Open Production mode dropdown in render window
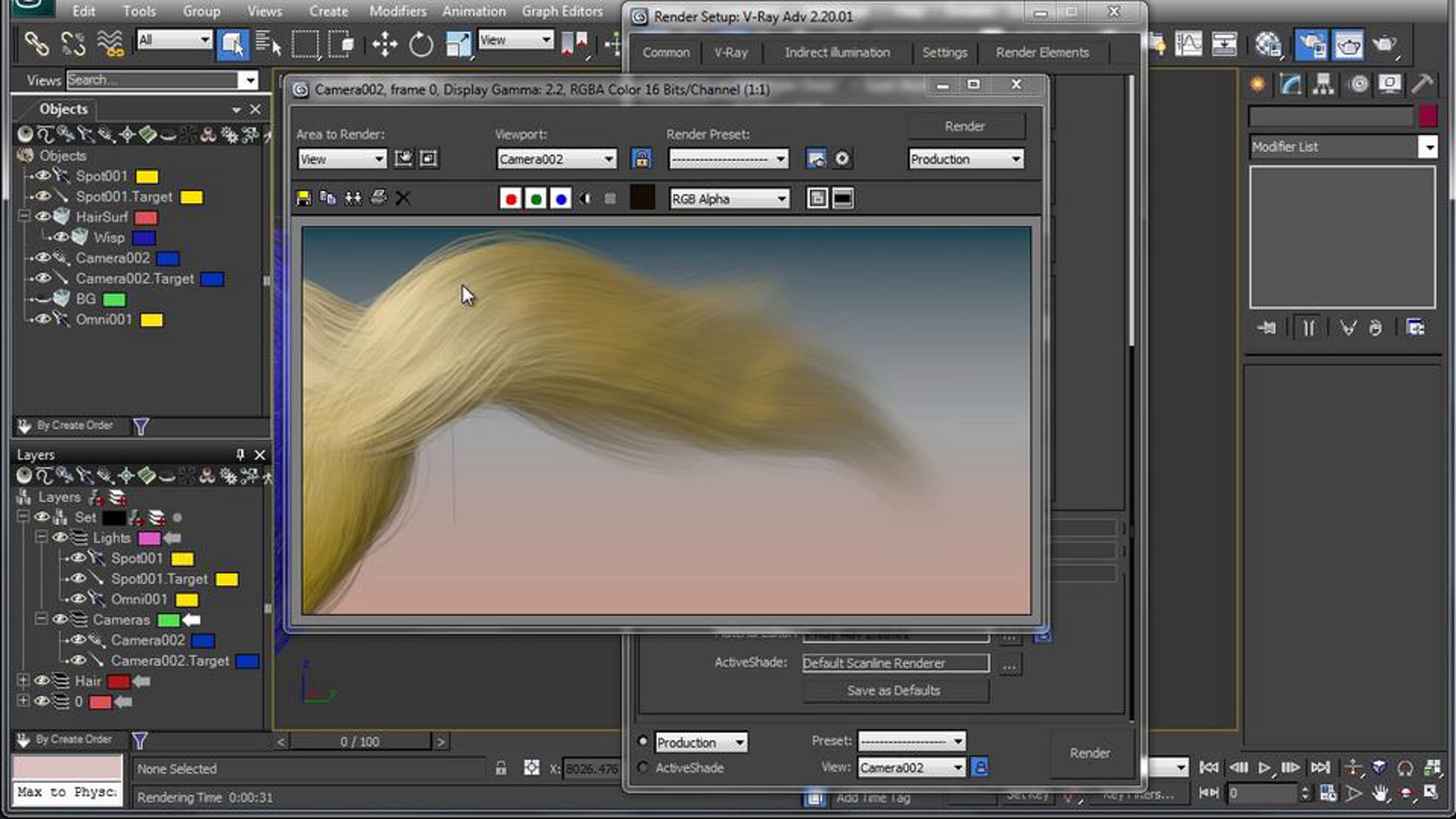The image size is (1456, 819). (x=966, y=159)
